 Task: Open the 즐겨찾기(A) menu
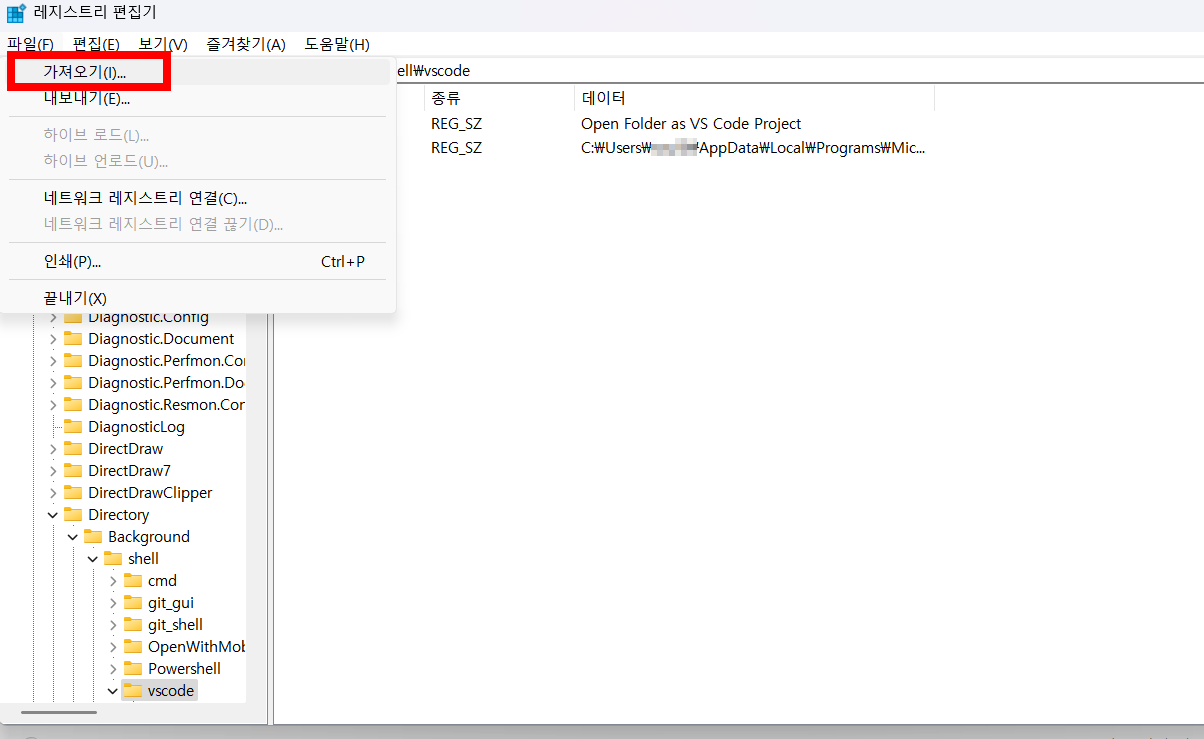(x=246, y=44)
